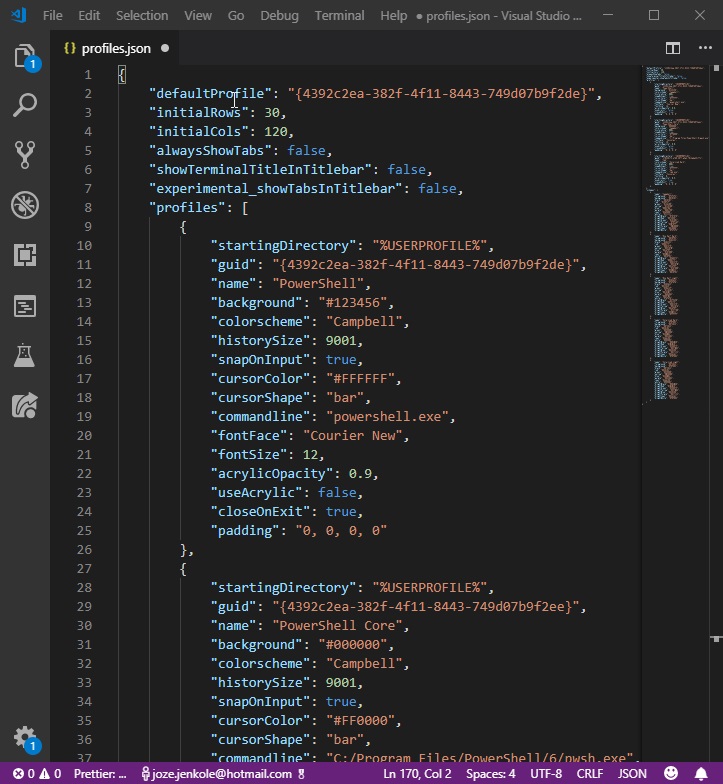Click "Campbell" colorscheme value on line 14
The image size is (723, 784).
[x=364, y=322]
